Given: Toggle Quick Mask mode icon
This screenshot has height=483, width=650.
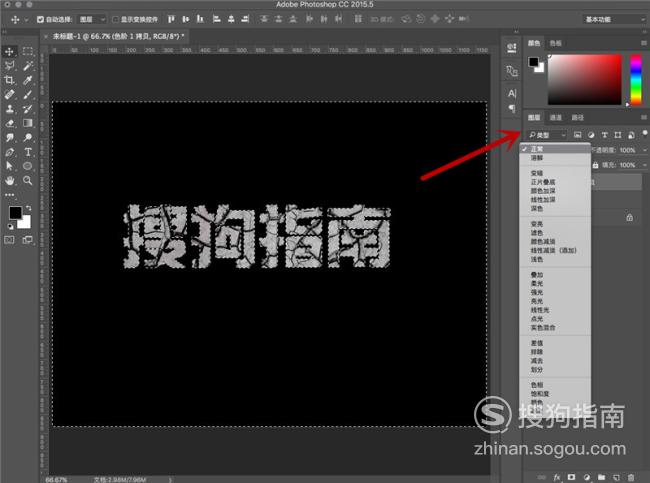Looking at the screenshot, I should click(x=10, y=240).
